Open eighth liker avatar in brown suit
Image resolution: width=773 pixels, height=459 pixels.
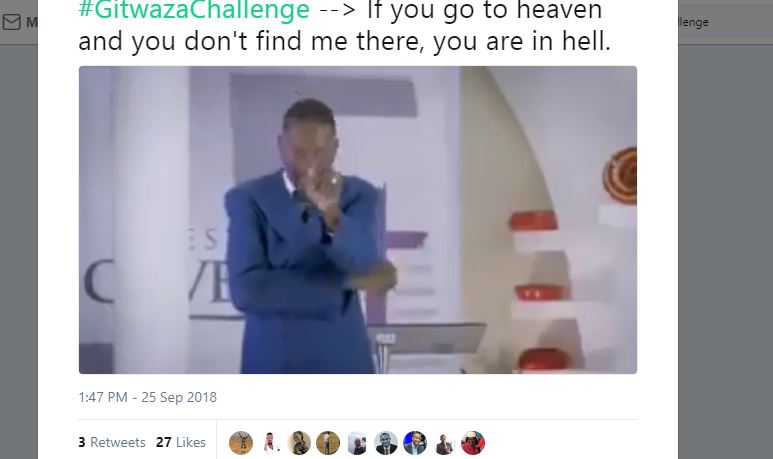tap(444, 443)
